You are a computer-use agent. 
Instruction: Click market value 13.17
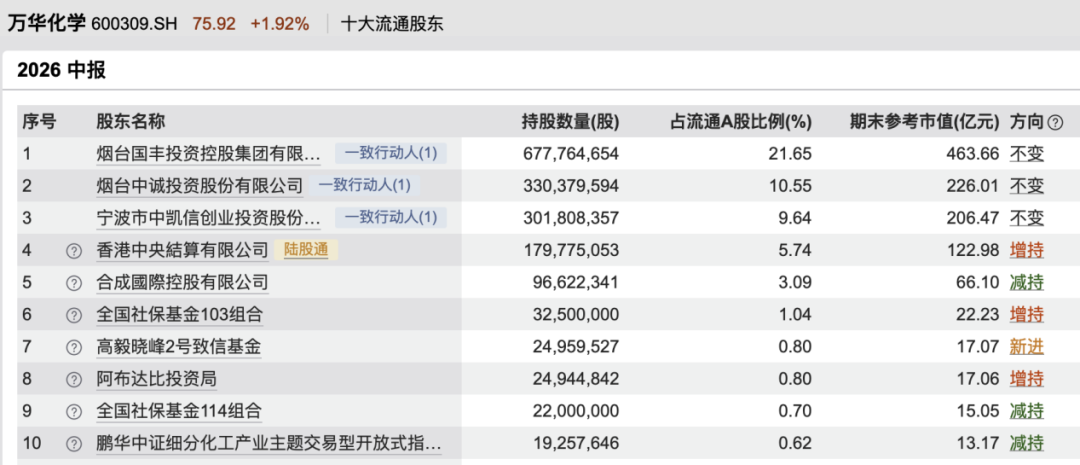(x=976, y=444)
